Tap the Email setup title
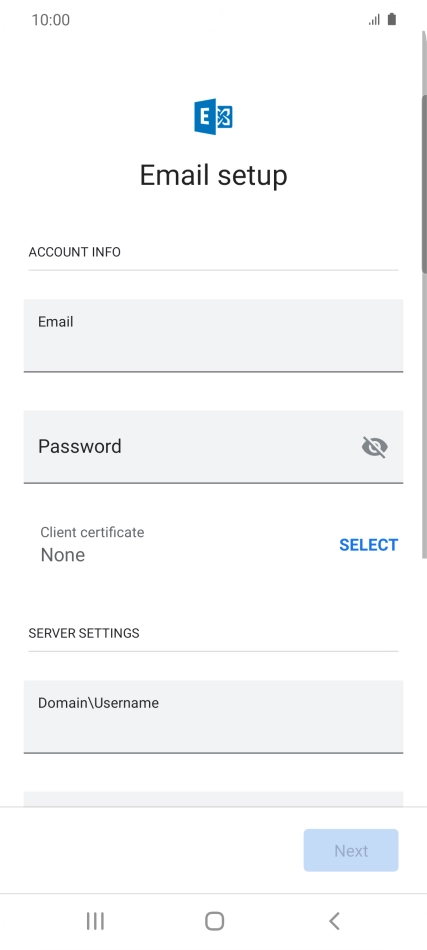 click(213, 175)
